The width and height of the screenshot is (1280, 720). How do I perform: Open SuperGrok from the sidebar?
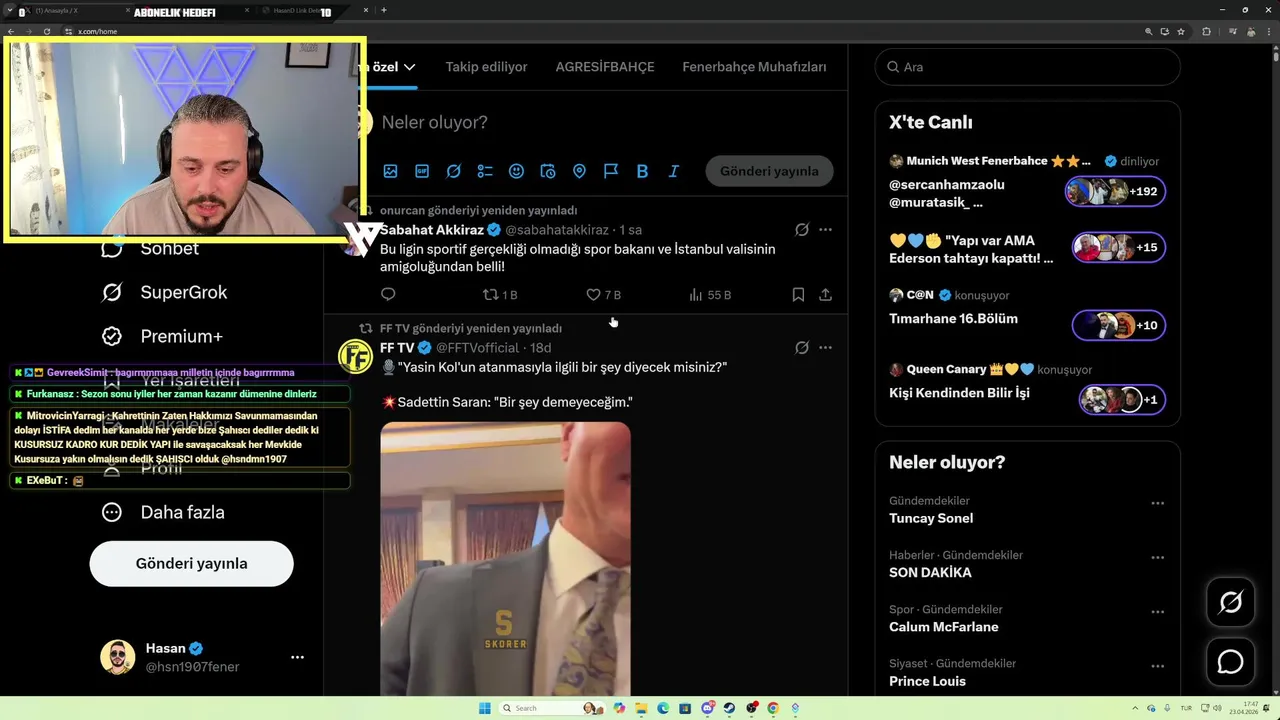[x=164, y=292]
